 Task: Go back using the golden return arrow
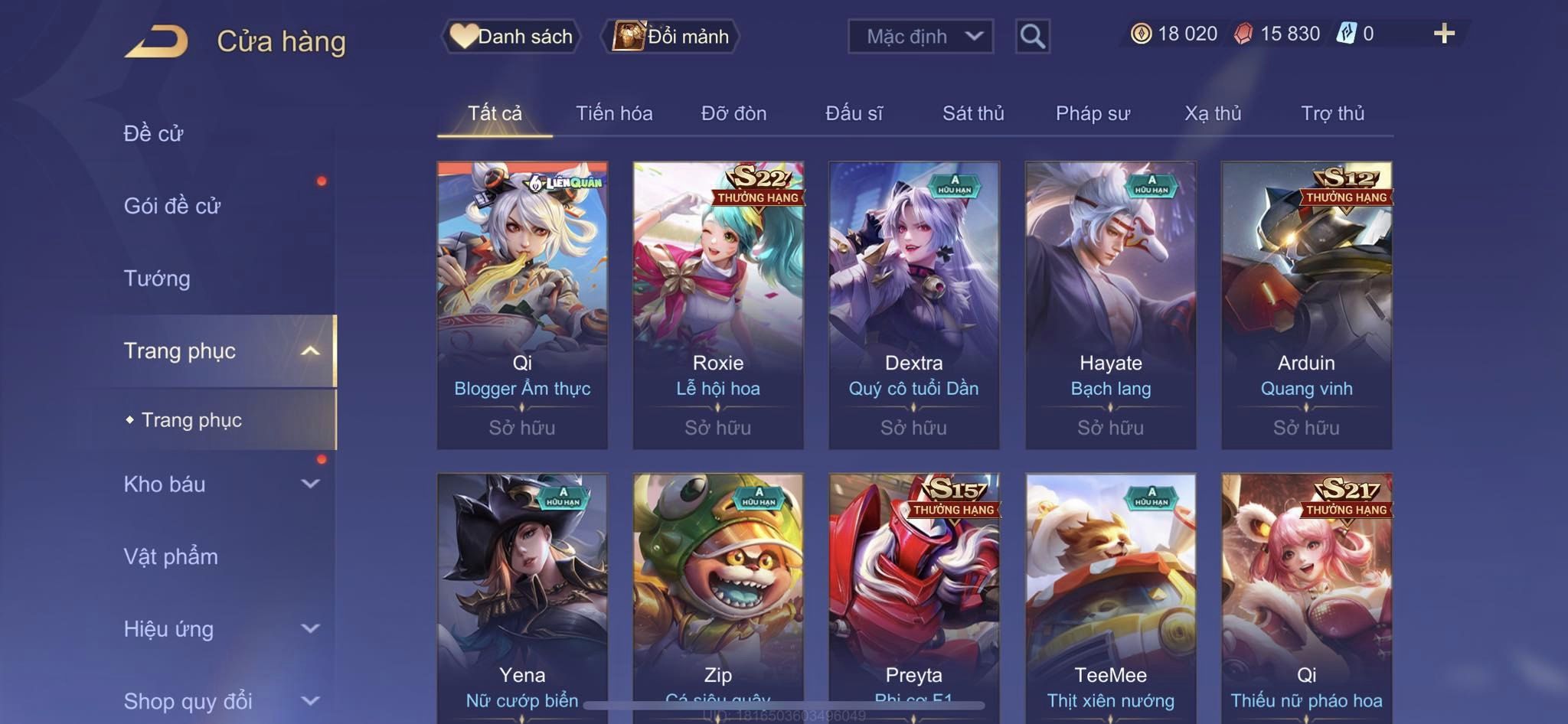click(x=157, y=41)
